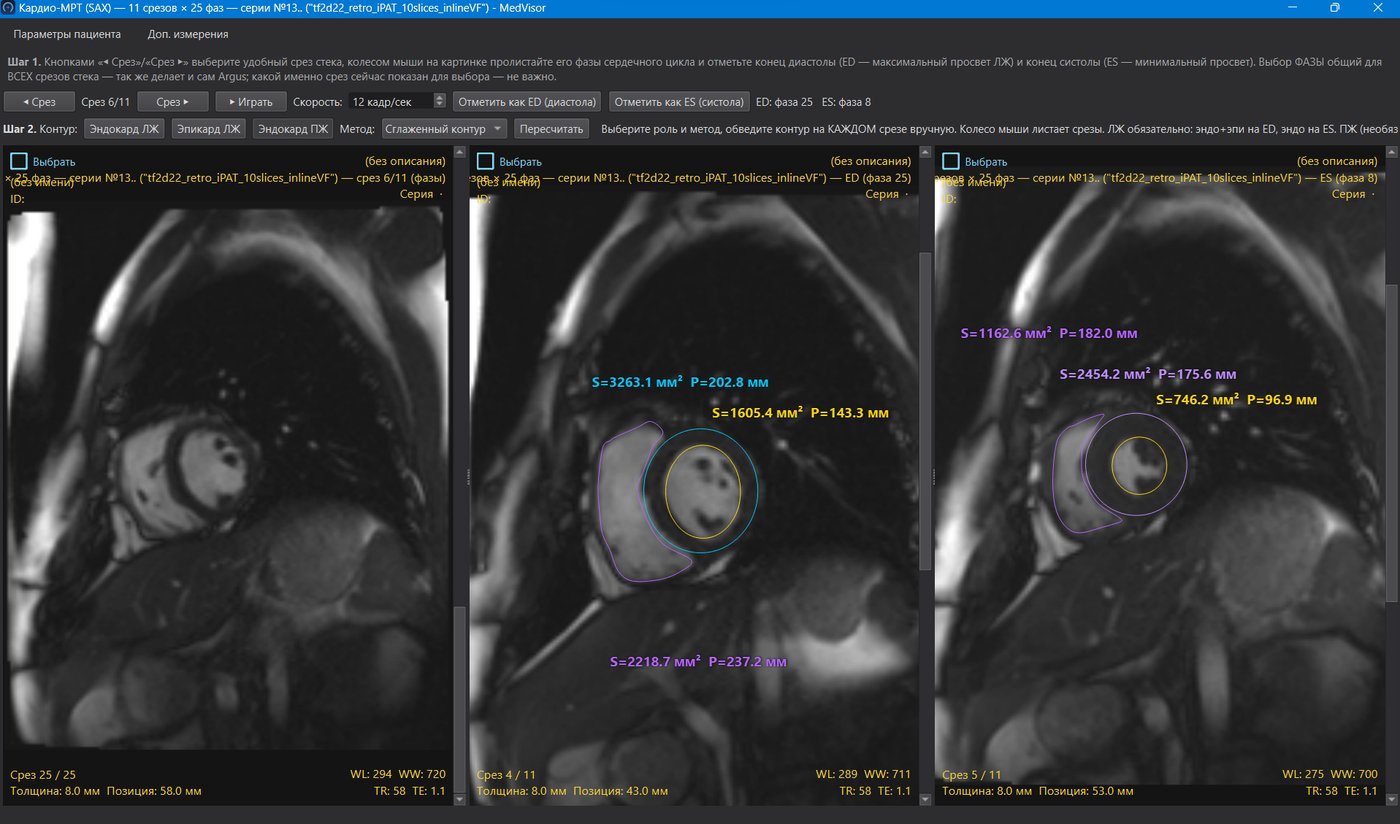Click scroll-down arrow of left viewer scrollbar

(459, 799)
